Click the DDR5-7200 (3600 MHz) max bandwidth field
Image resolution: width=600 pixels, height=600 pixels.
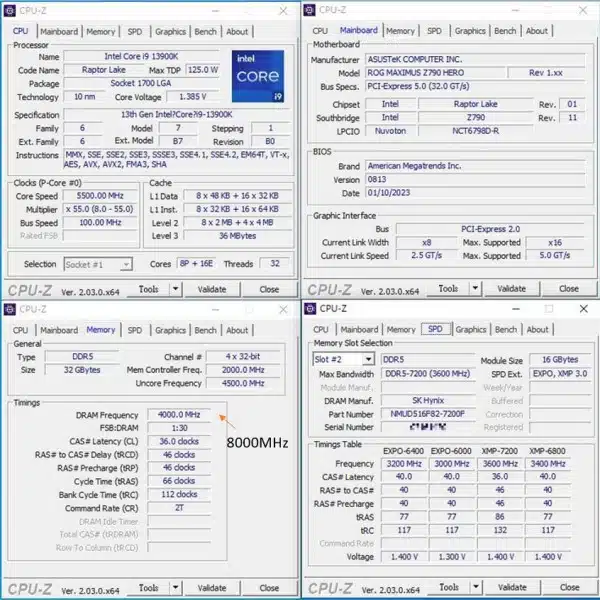(x=428, y=373)
